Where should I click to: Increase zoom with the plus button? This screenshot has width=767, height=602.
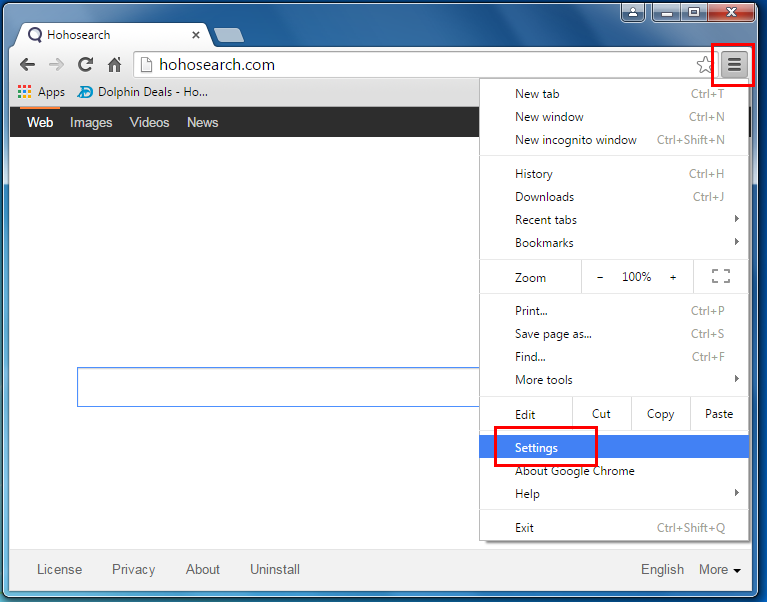coord(673,277)
